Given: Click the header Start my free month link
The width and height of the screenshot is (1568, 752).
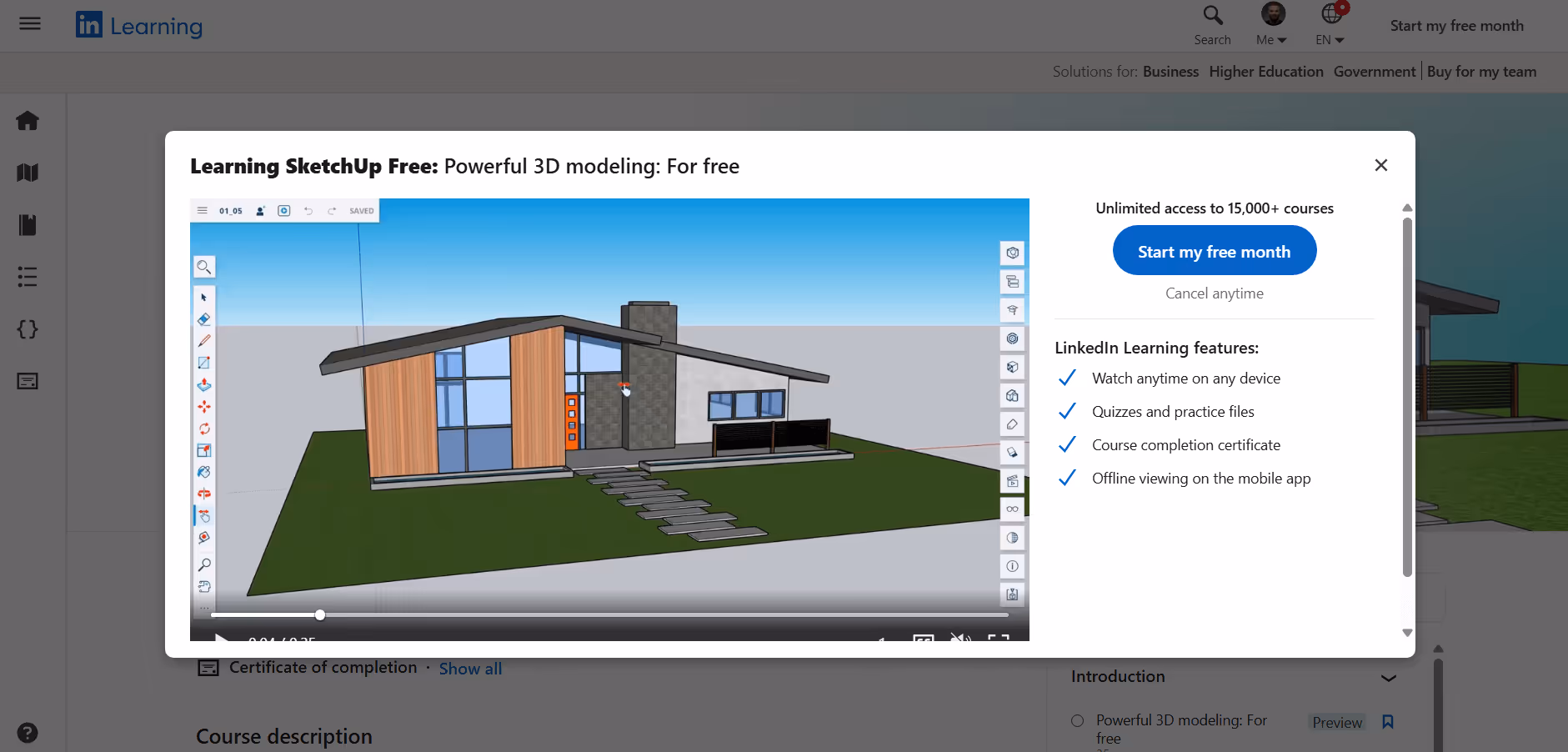Looking at the screenshot, I should (x=1456, y=26).
